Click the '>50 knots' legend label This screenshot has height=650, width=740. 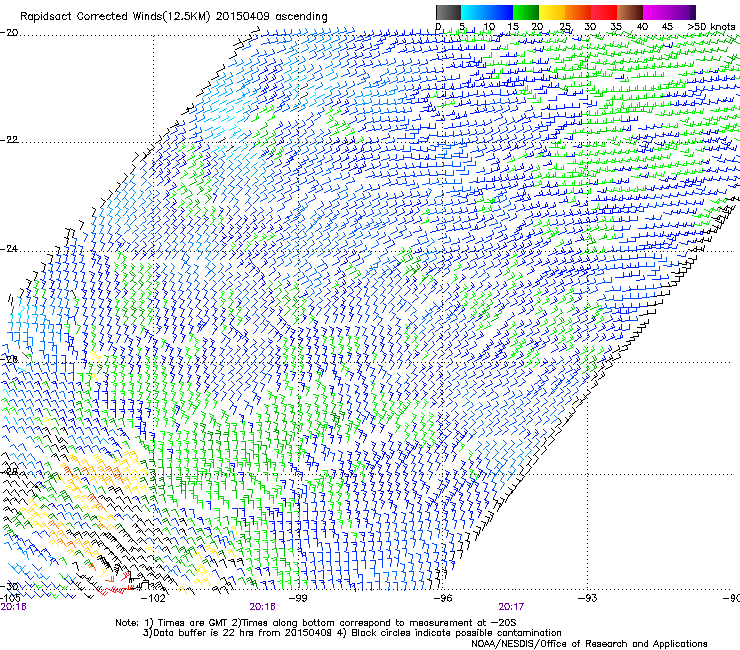tap(711, 27)
